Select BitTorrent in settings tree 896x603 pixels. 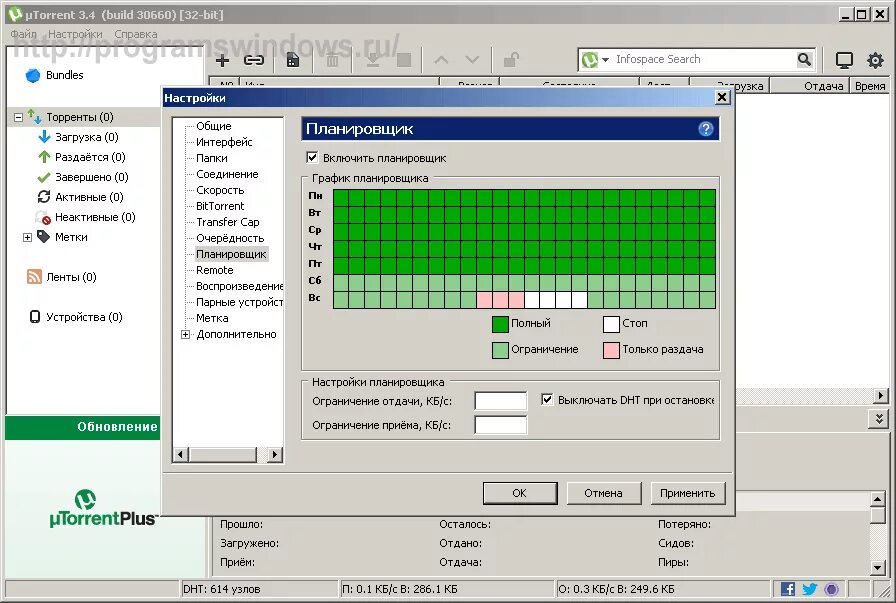tap(220, 206)
